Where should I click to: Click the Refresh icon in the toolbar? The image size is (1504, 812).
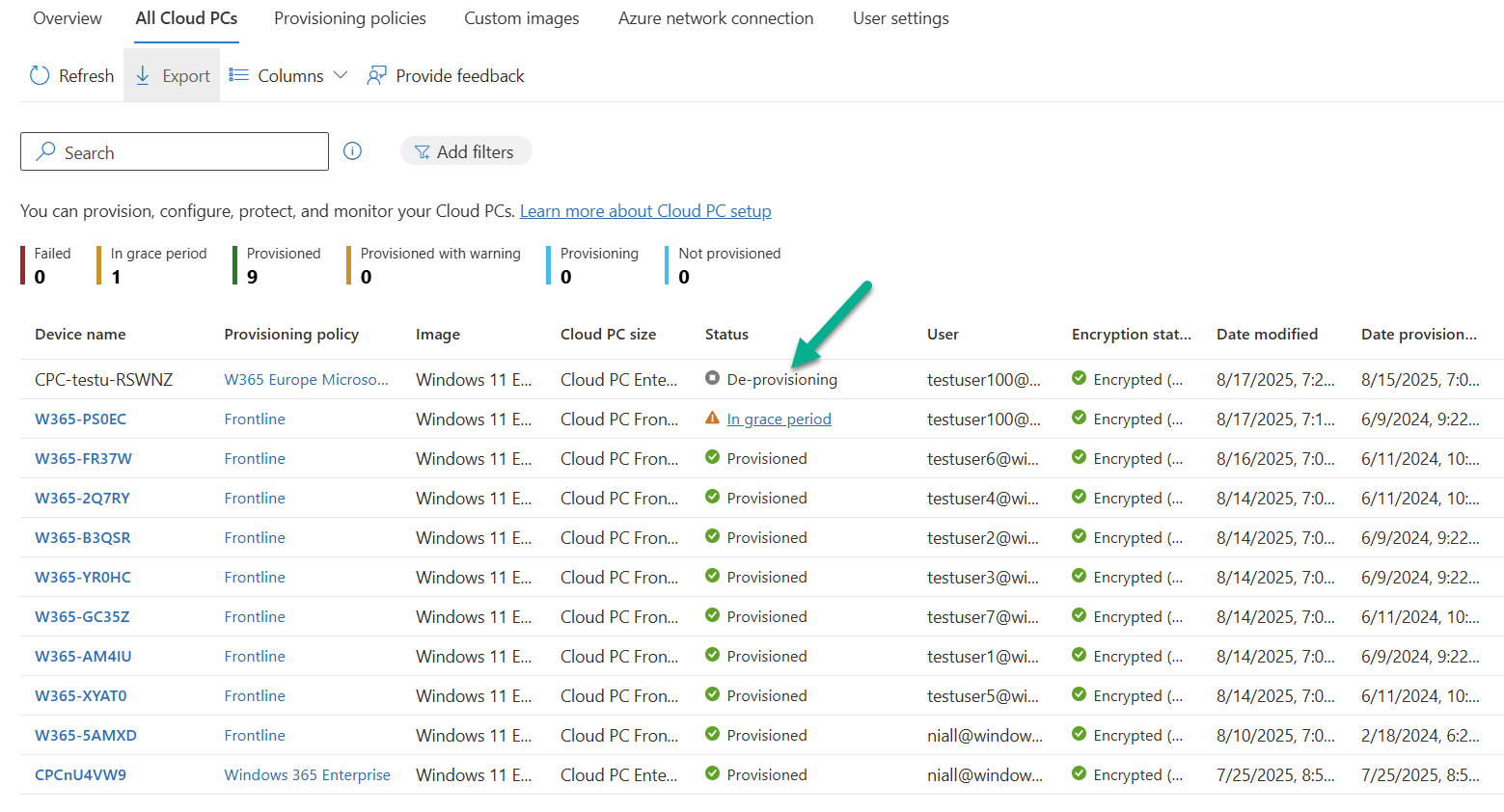pos(40,75)
